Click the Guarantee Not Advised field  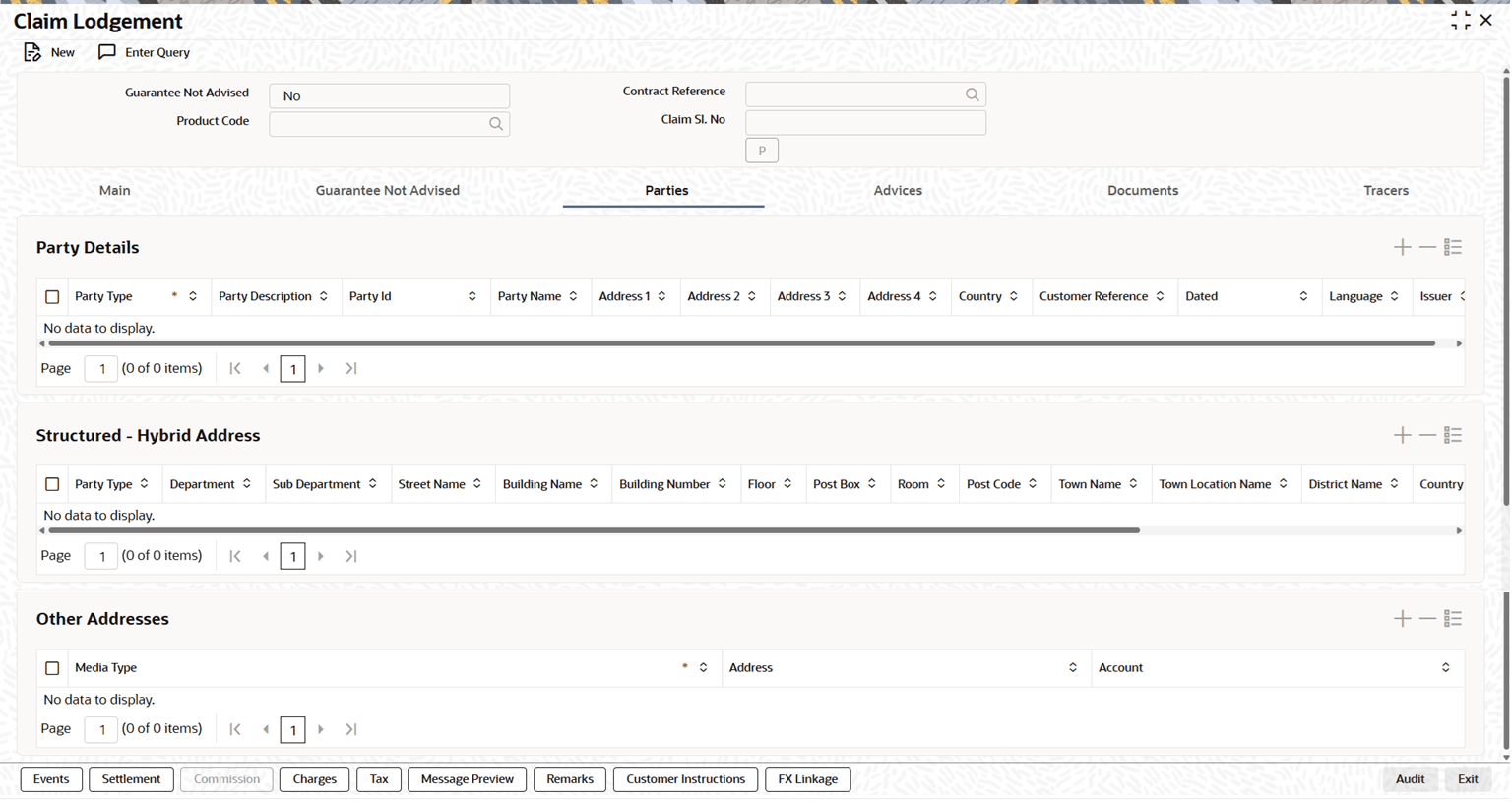click(x=390, y=95)
